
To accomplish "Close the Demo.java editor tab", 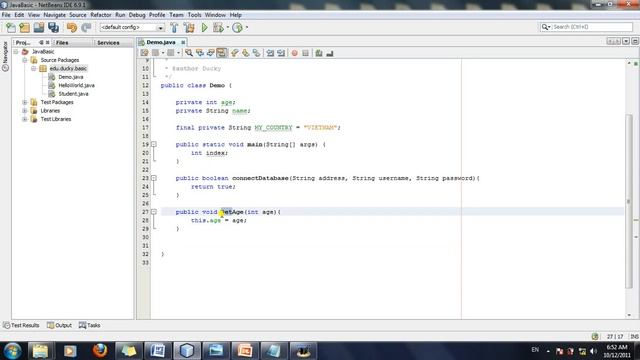I will pos(183,42).
